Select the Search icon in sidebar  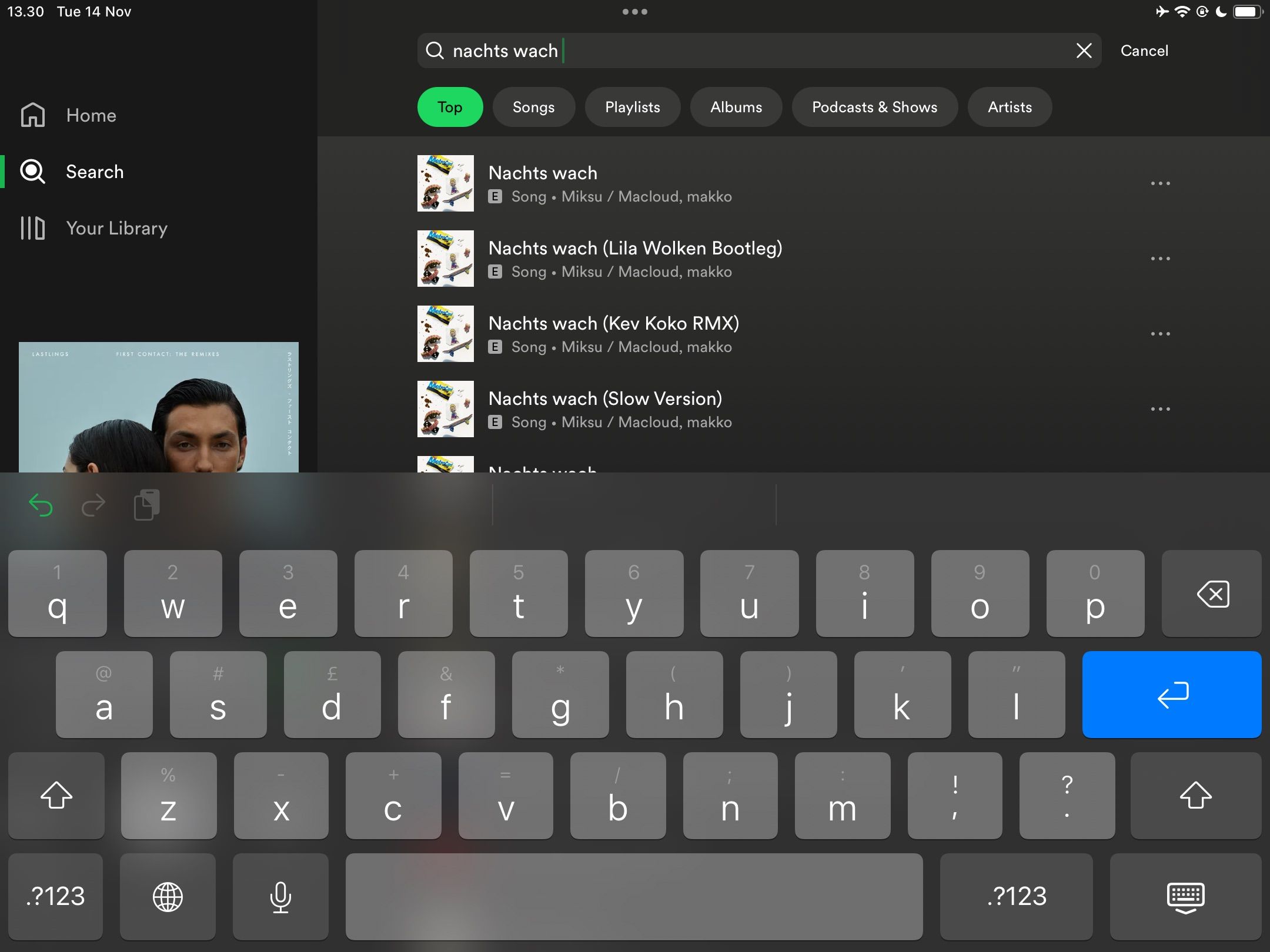pos(32,172)
